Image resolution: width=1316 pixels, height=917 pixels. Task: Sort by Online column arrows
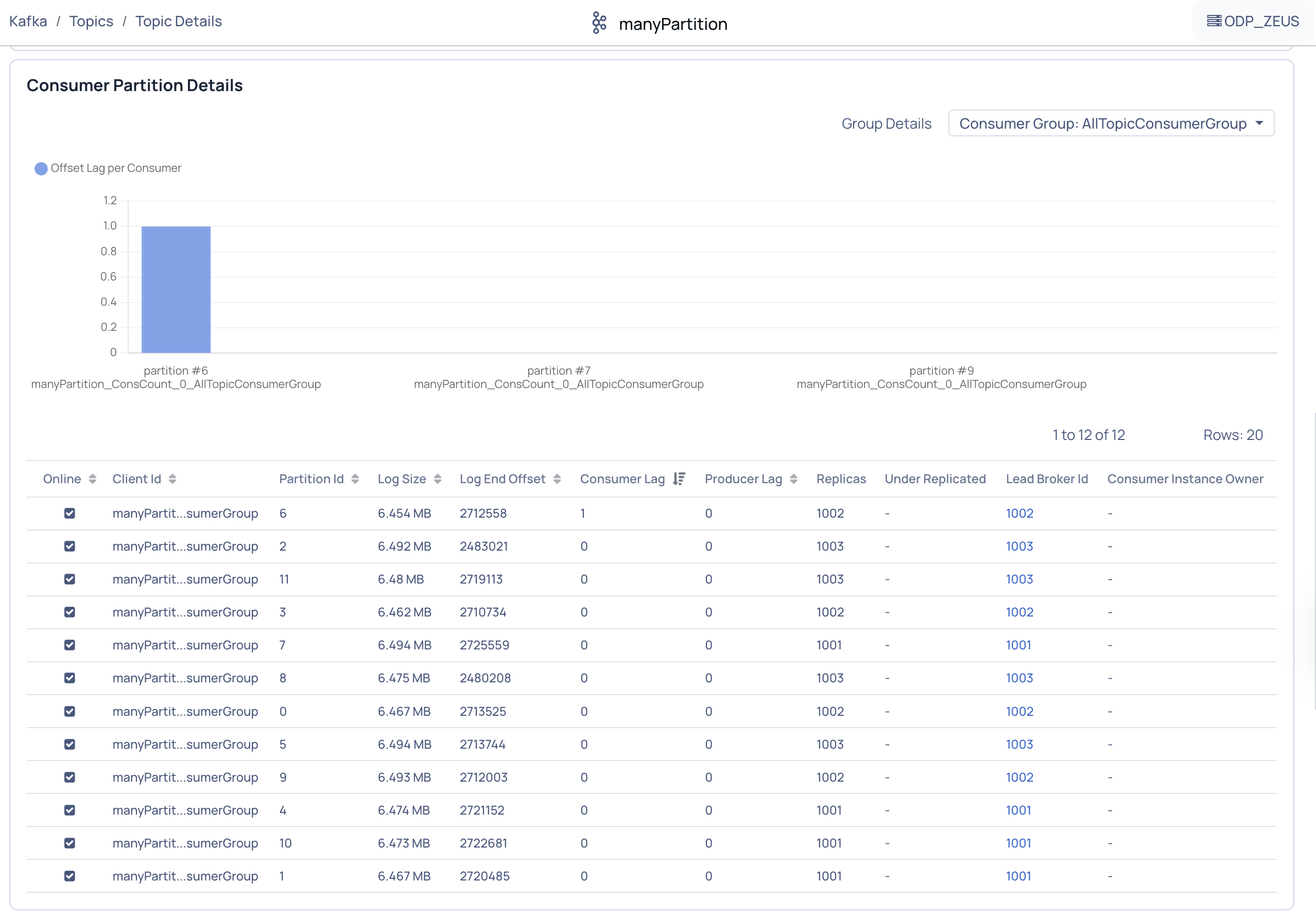92,479
